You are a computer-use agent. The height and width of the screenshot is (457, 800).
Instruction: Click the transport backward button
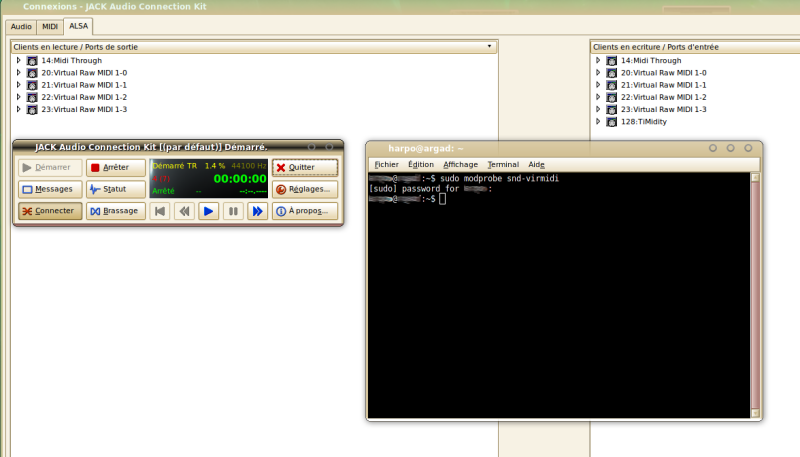point(184,211)
